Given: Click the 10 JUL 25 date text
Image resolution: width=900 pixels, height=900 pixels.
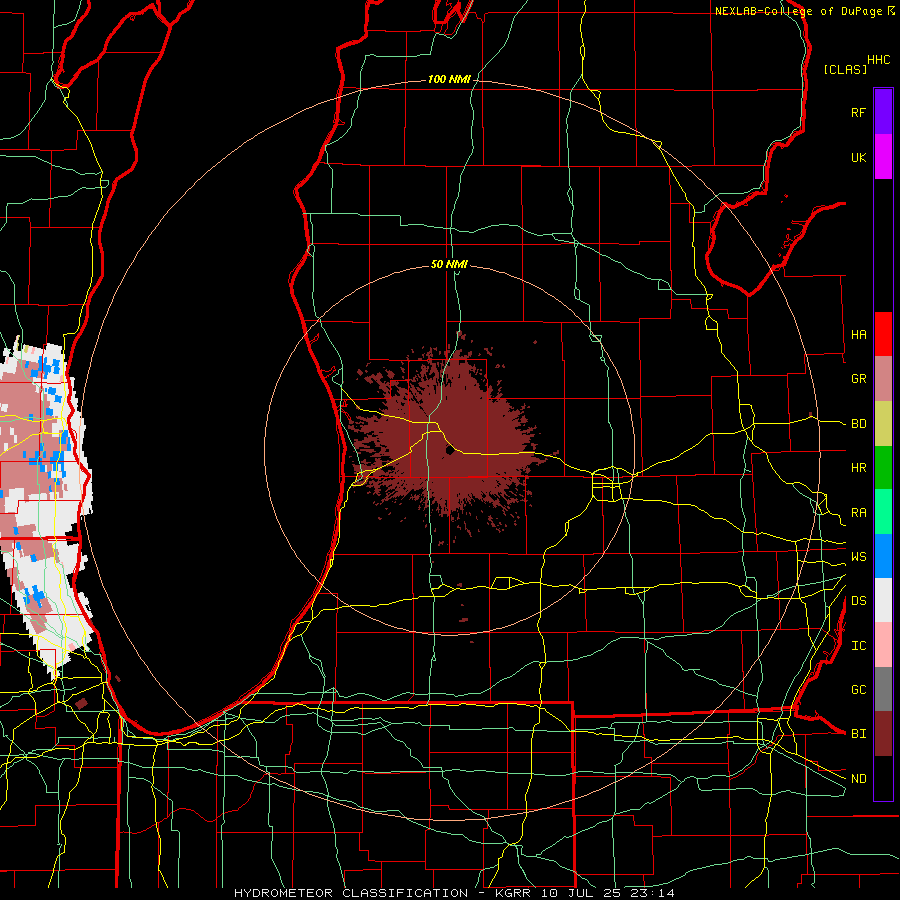Looking at the screenshot, I should pyautogui.click(x=583, y=893).
